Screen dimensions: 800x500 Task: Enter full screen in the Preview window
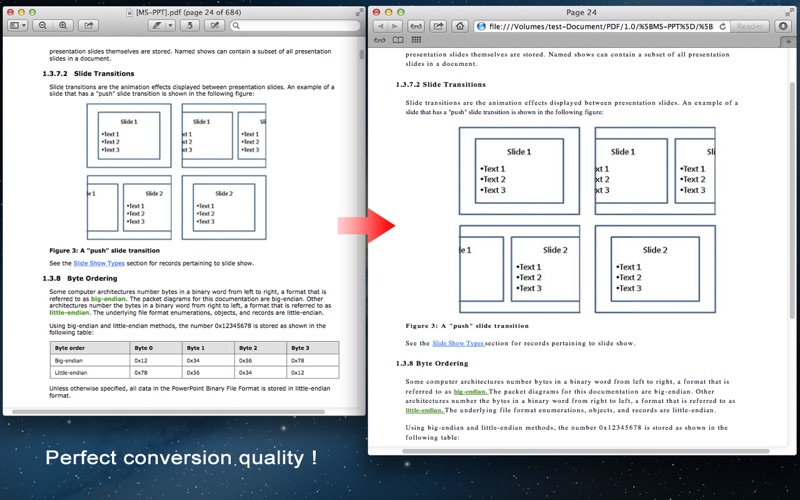pyautogui.click(x=359, y=12)
